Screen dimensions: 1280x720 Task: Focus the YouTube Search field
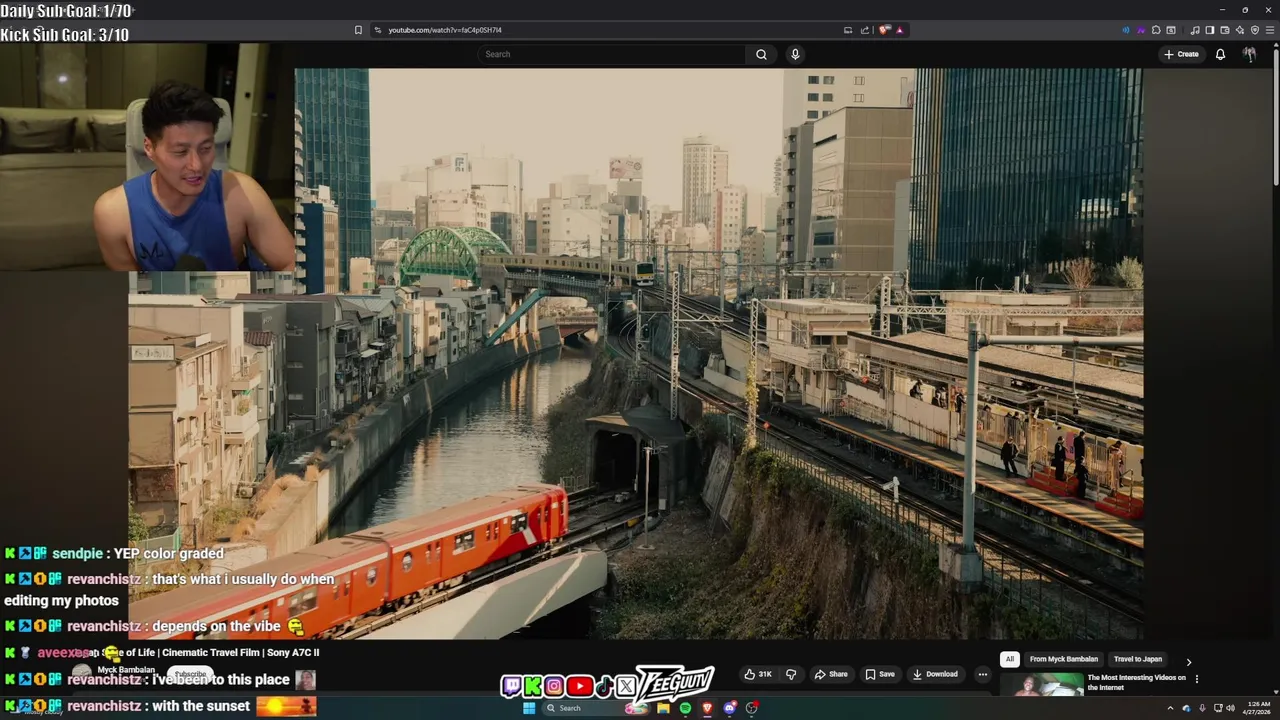(612, 54)
